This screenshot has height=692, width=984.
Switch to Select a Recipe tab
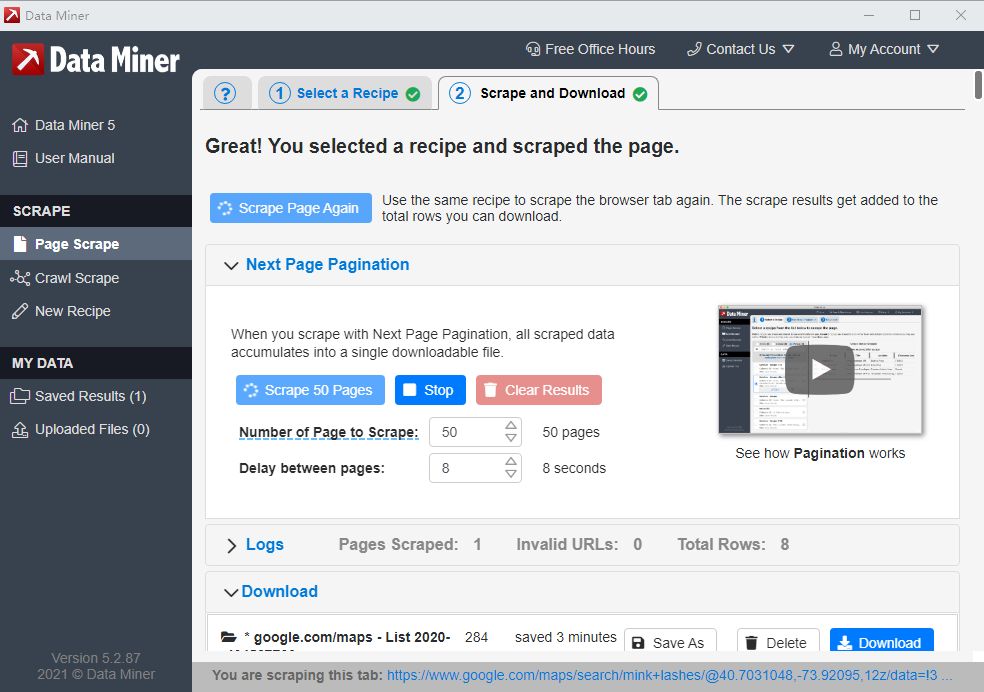[x=345, y=93]
